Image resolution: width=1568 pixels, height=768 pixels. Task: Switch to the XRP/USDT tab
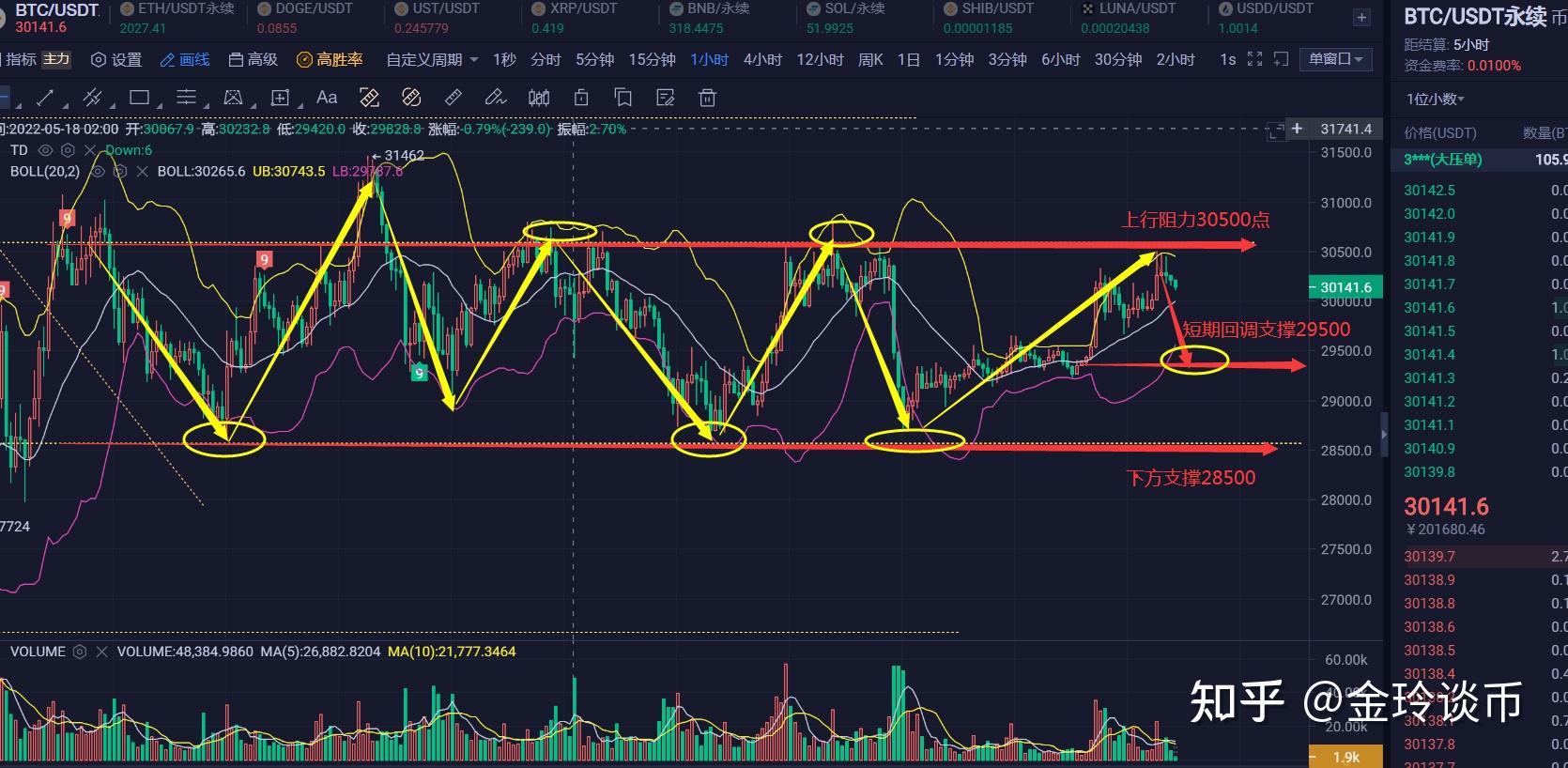pos(575,18)
